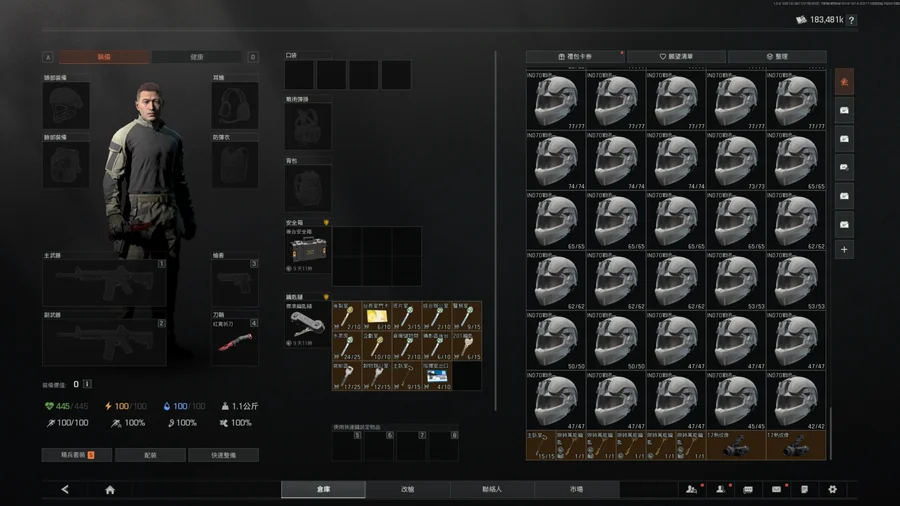Select the yellow door card 6/10

[377, 316]
